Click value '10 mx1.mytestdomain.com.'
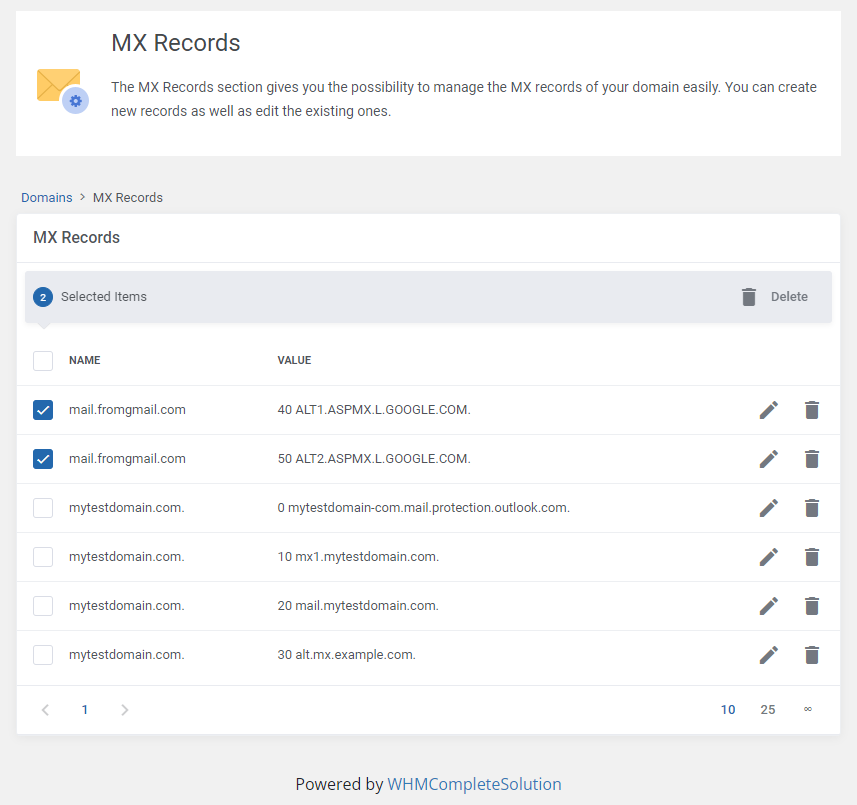 [358, 557]
